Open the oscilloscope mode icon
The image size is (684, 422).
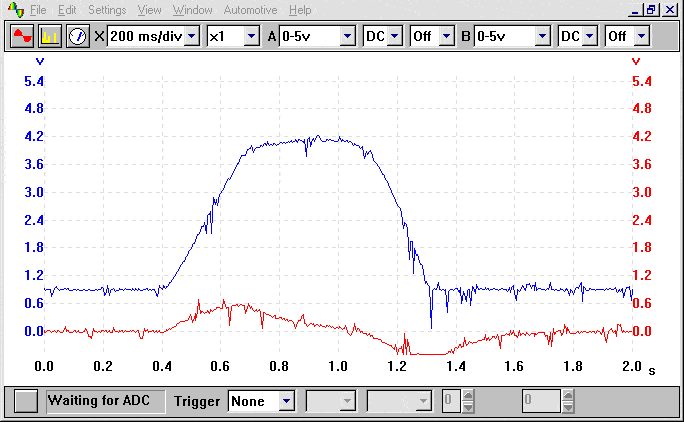(x=22, y=36)
